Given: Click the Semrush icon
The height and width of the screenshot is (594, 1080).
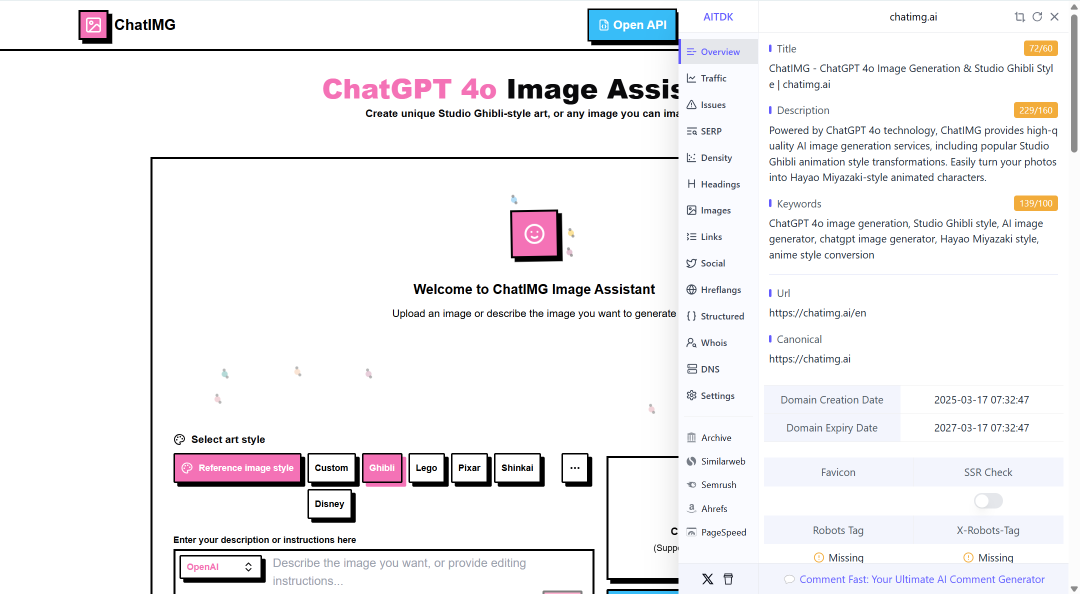Looking at the screenshot, I should [x=692, y=484].
